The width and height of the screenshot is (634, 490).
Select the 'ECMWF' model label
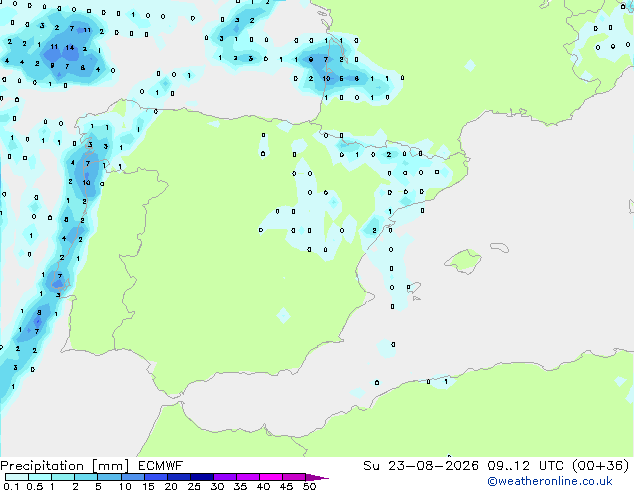161,466
